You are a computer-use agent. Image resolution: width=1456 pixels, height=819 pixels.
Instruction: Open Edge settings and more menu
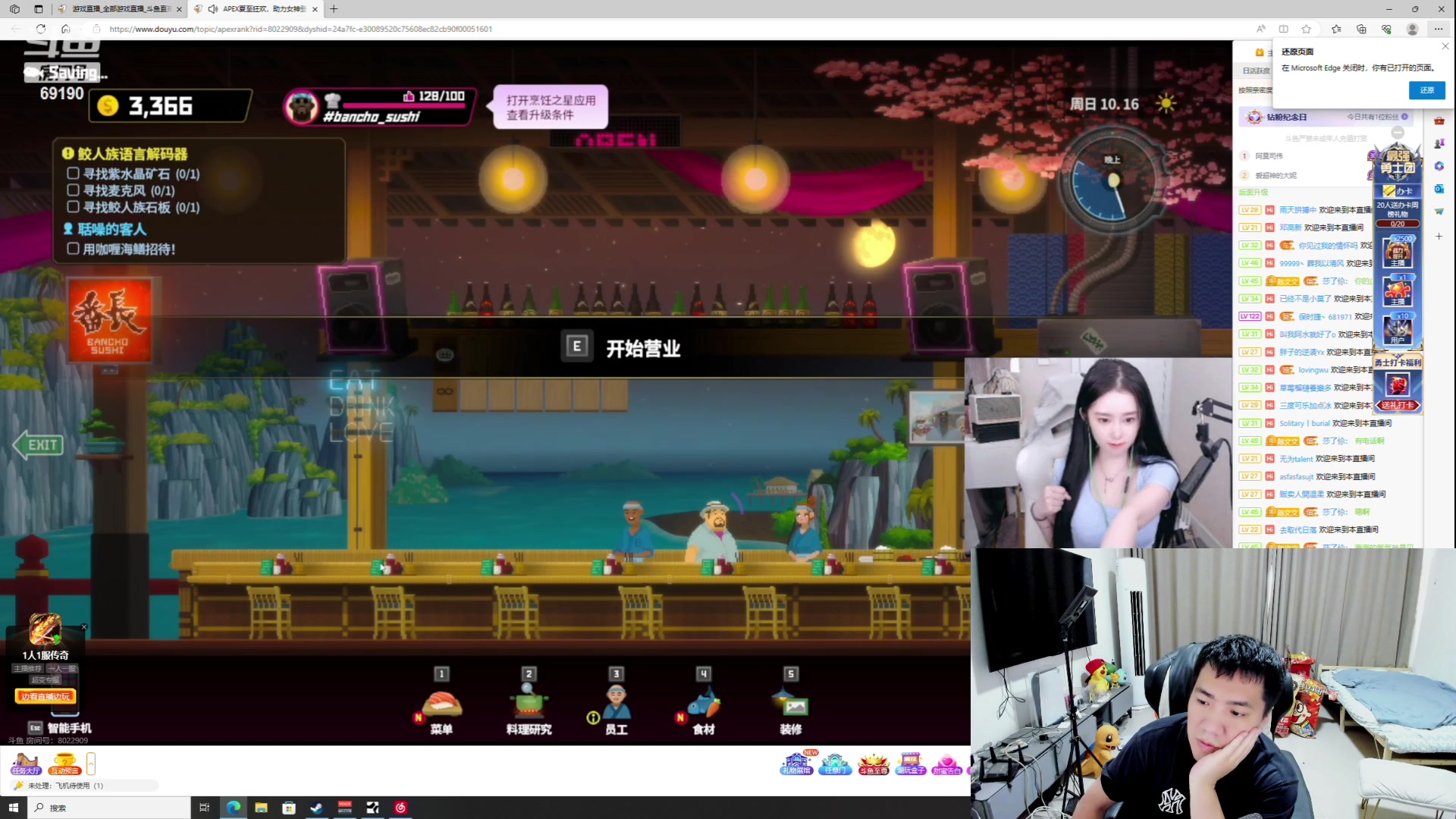coord(1439,29)
